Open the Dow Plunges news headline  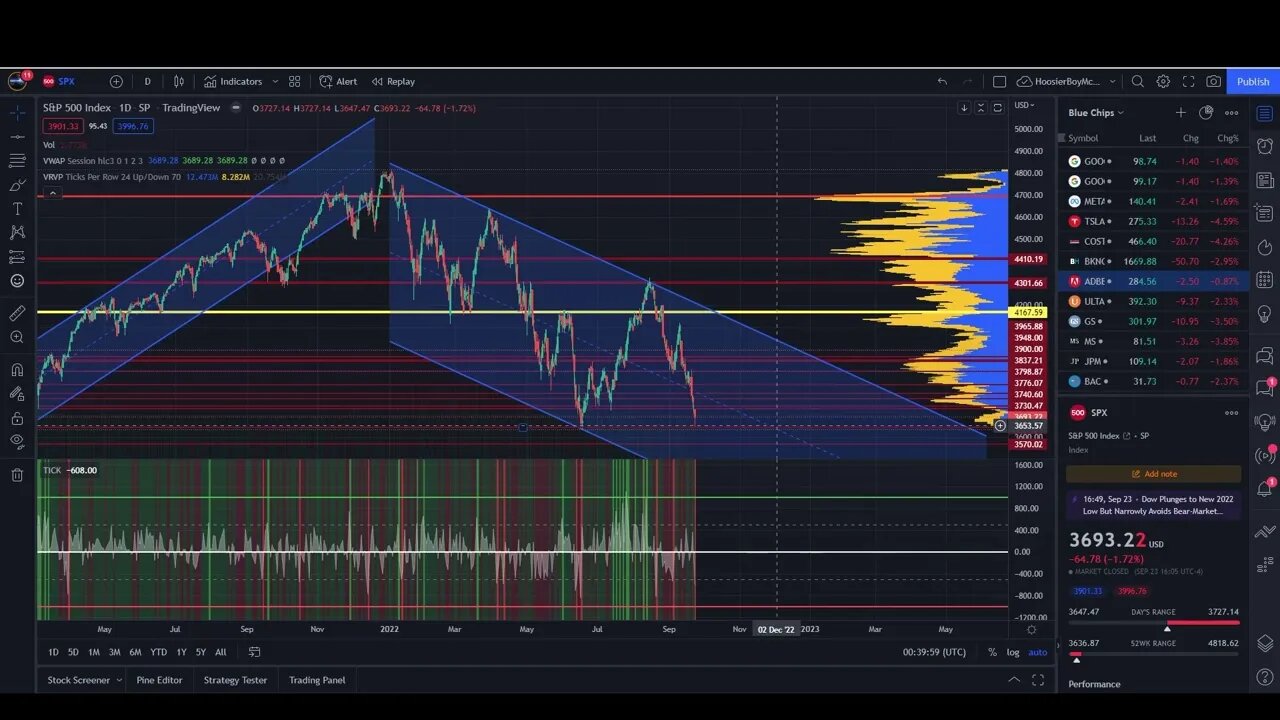(1154, 505)
